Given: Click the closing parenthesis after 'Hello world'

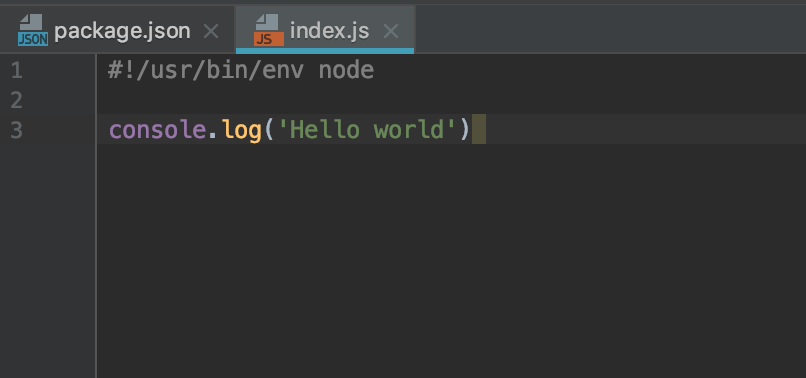Looking at the screenshot, I should pyautogui.click(x=465, y=130).
